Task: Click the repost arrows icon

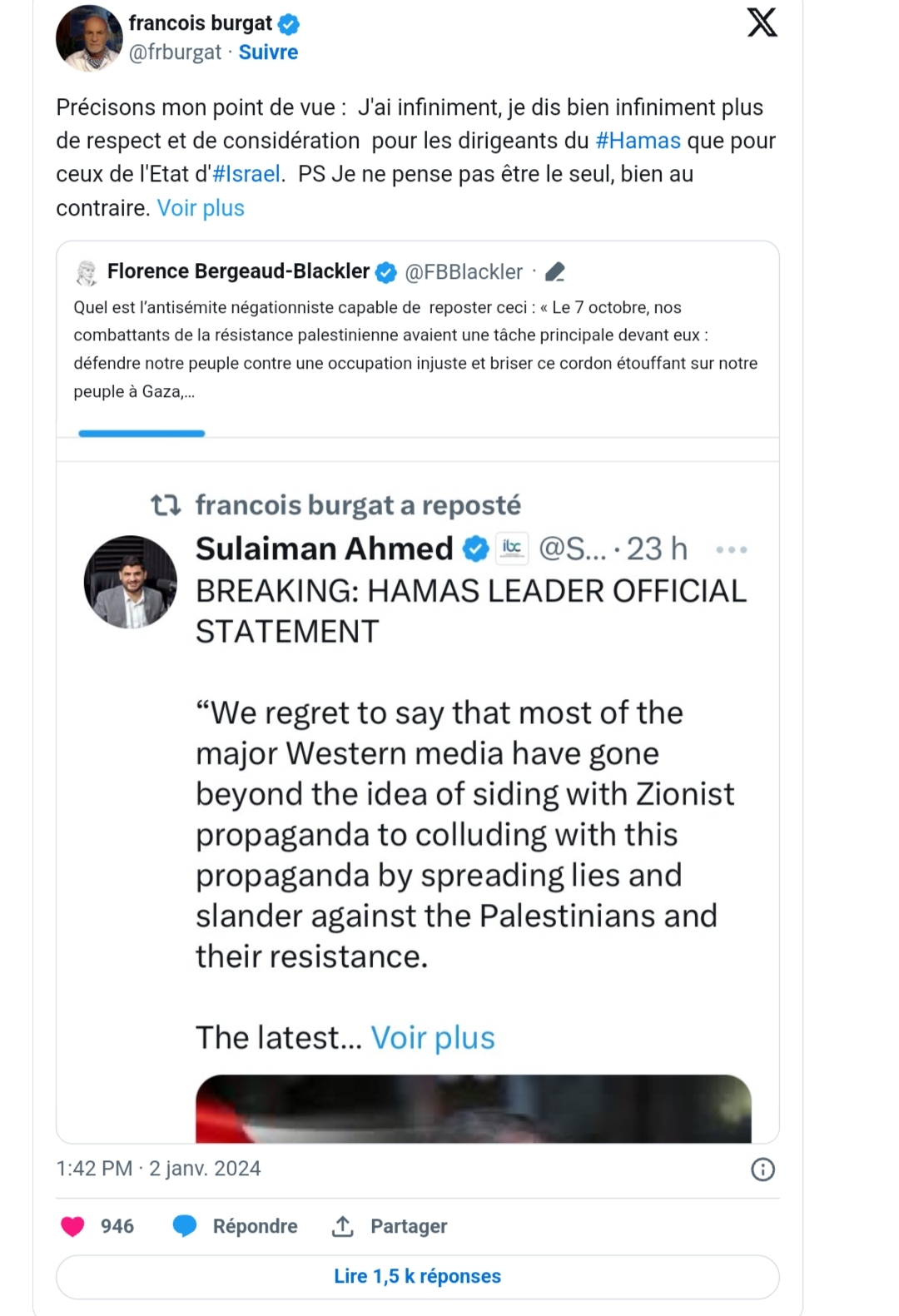Action: point(166,505)
